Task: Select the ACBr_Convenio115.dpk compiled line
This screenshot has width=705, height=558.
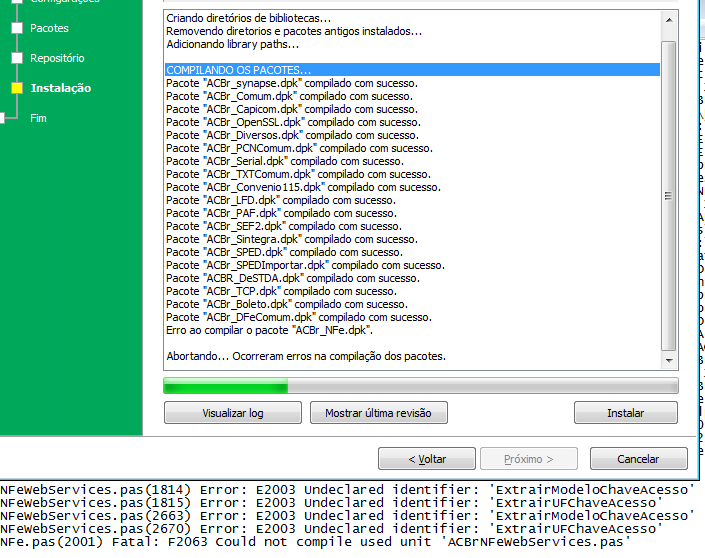Action: click(x=303, y=187)
